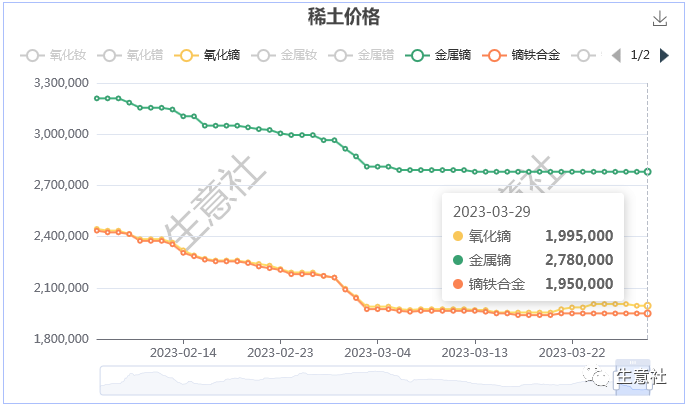Go to previous legend page arrow
The height and width of the screenshot is (406, 688).
pos(616,55)
